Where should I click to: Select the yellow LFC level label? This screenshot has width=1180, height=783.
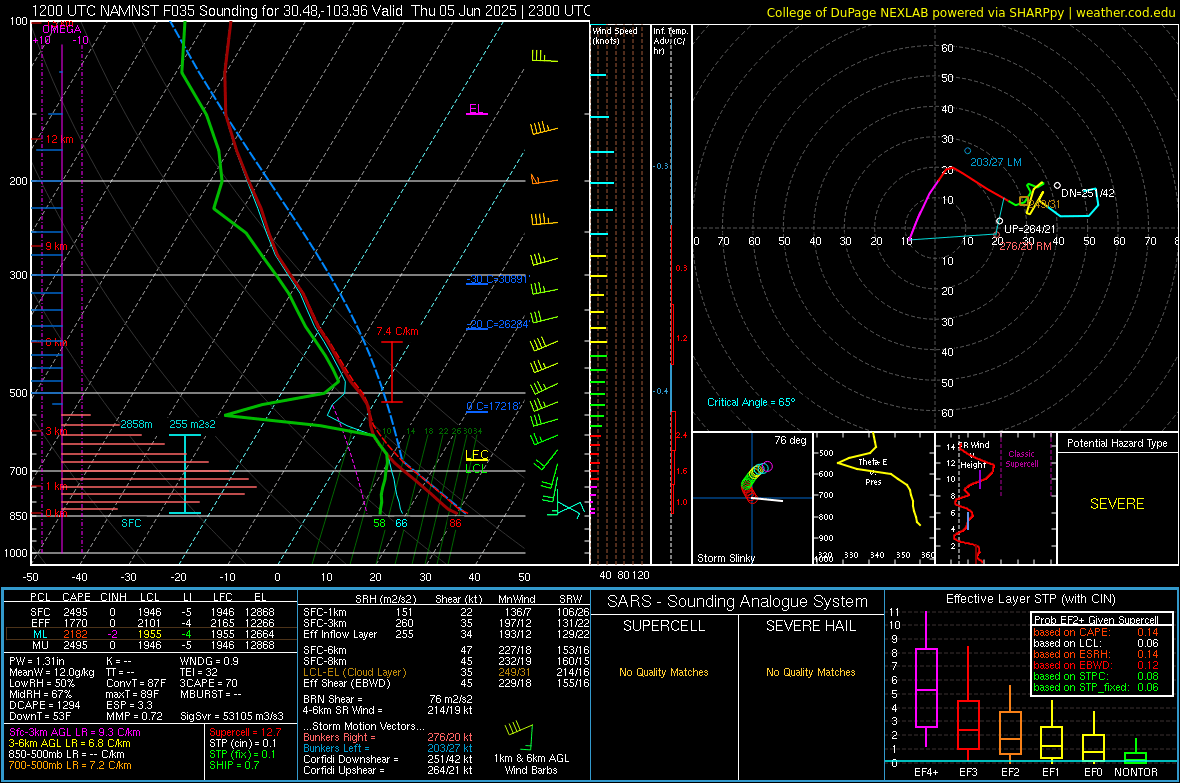click(x=476, y=454)
